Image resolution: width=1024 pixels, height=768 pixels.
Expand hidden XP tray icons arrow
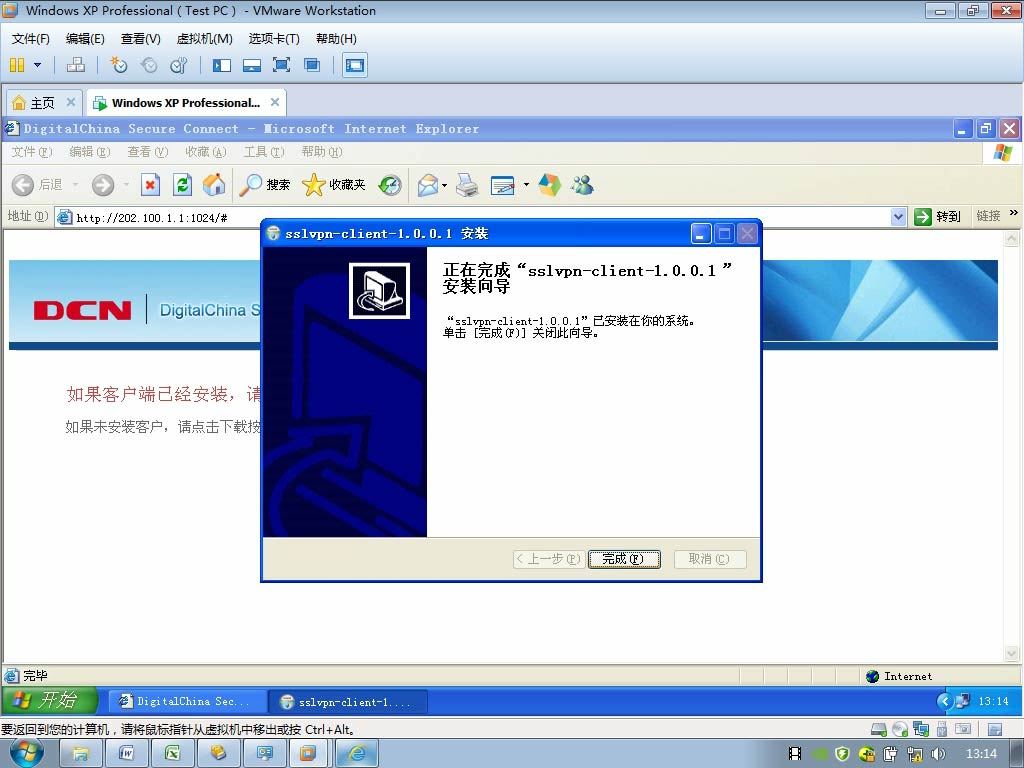(944, 701)
